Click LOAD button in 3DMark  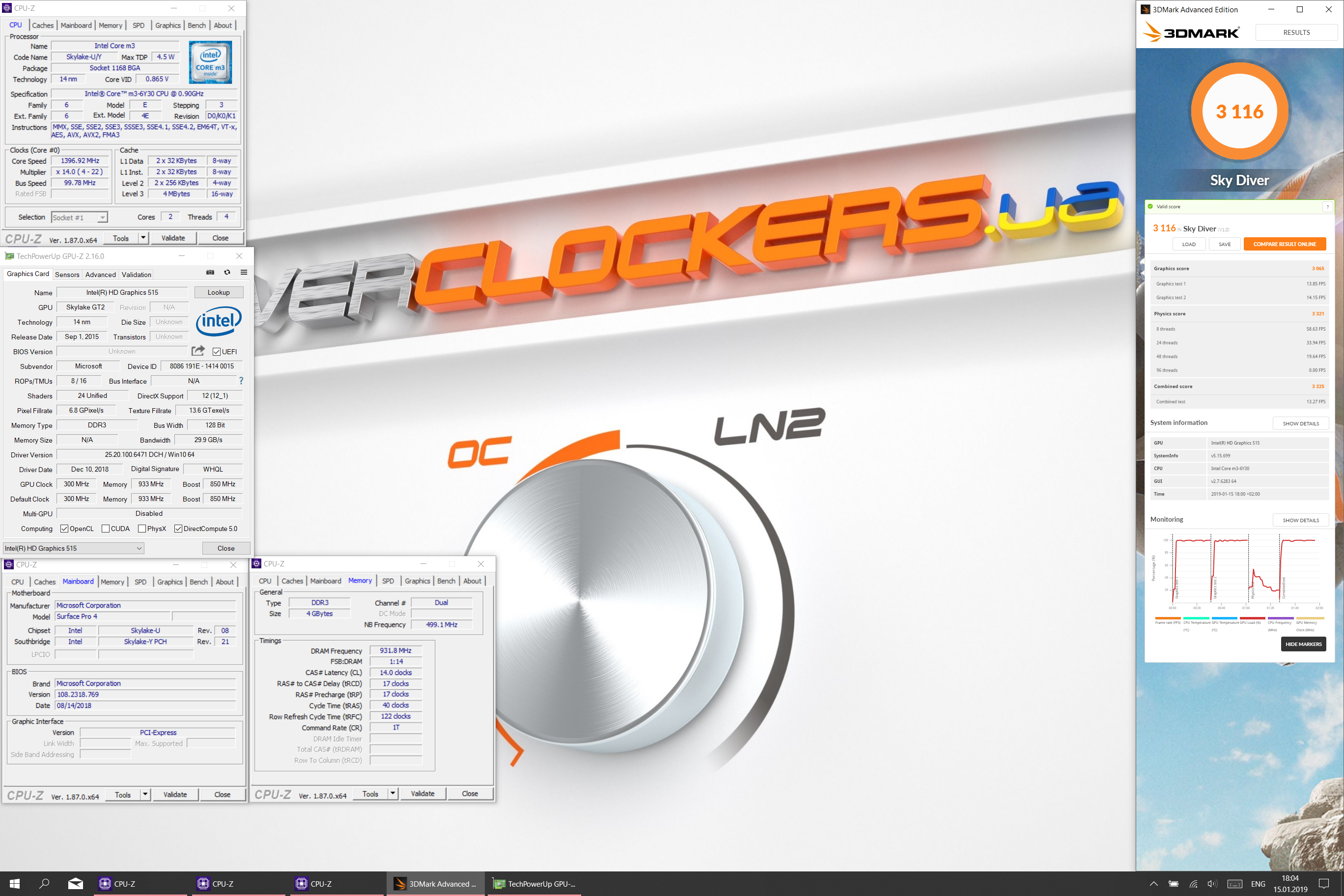1189,244
